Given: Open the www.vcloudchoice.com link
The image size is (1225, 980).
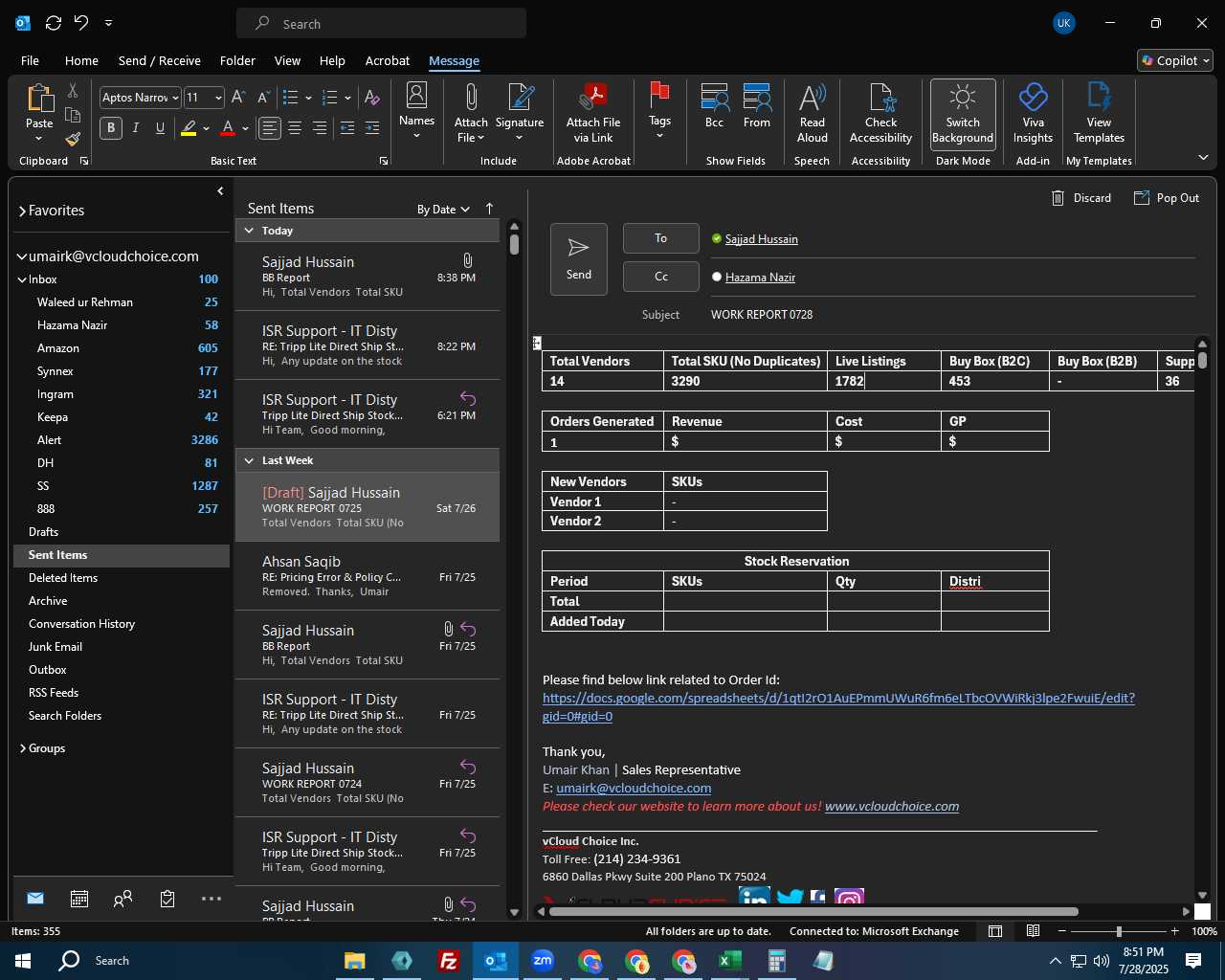Looking at the screenshot, I should coord(892,807).
